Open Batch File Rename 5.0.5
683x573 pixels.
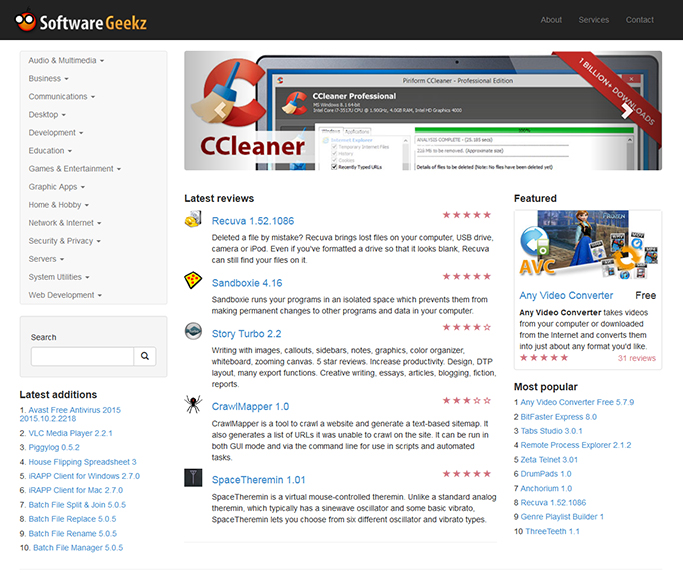click(x=73, y=533)
